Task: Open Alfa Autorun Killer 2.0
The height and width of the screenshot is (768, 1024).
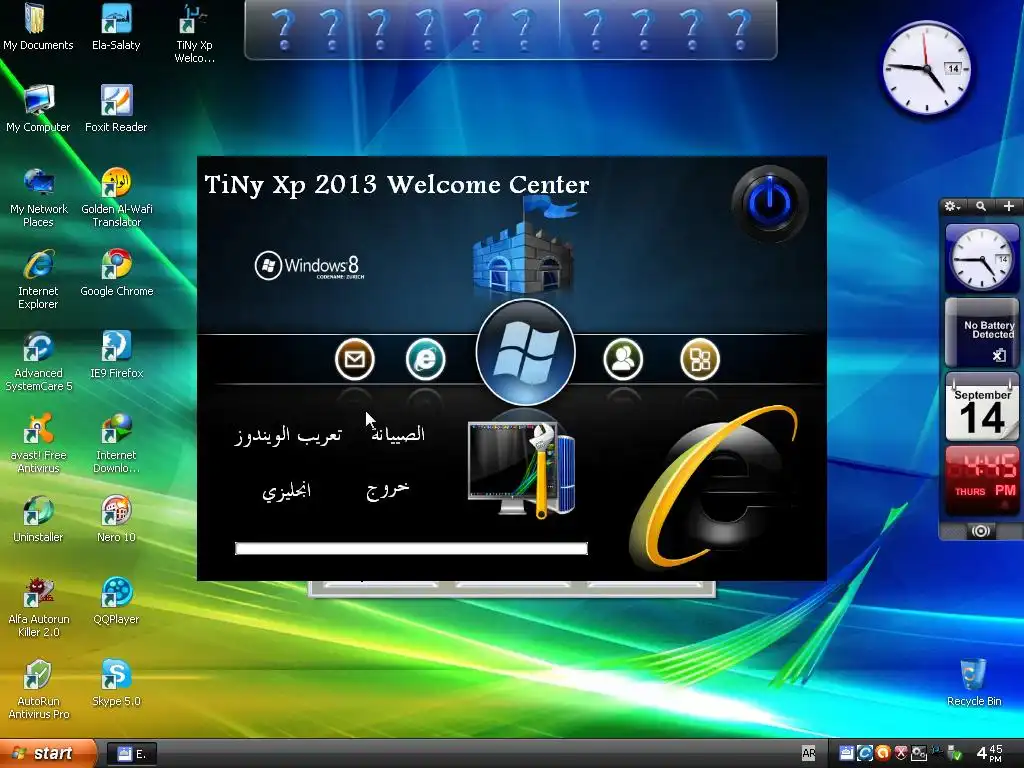Action: (x=38, y=608)
